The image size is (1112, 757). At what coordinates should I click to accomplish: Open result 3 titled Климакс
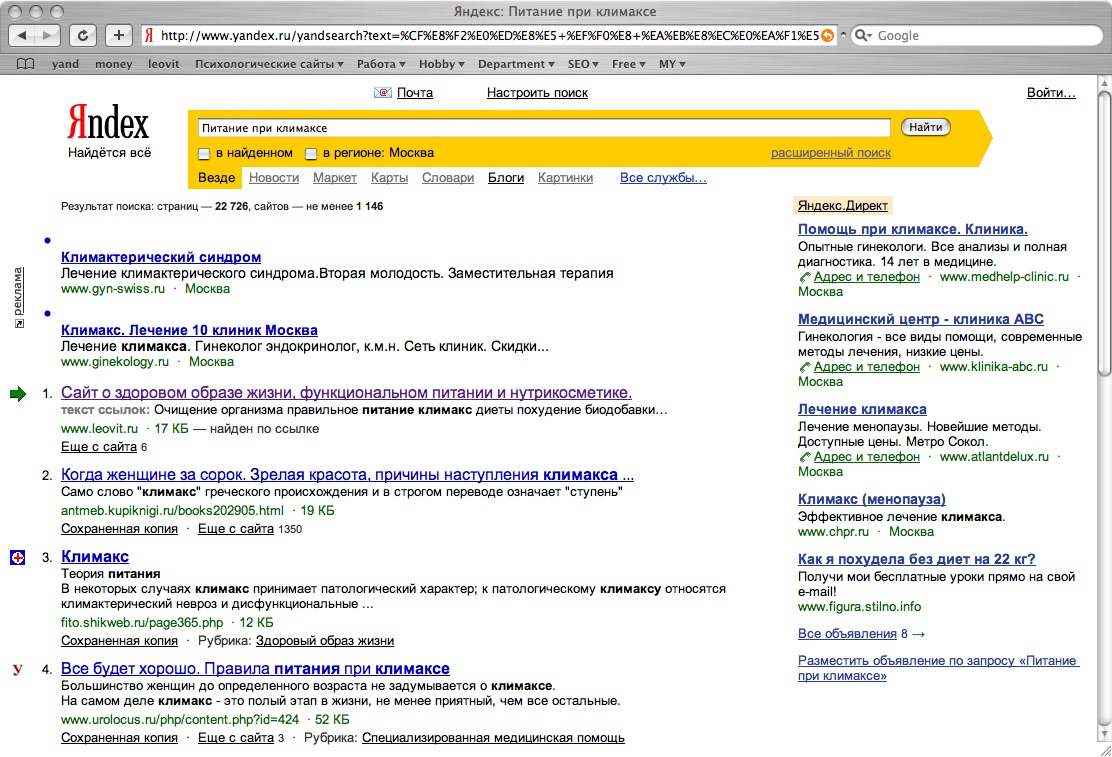click(95, 557)
